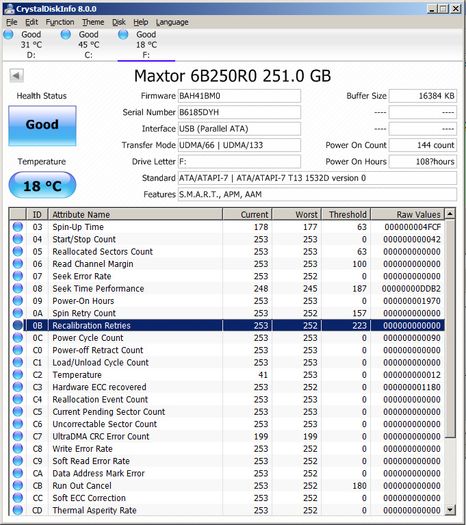Open the Disk menu

pos(119,22)
